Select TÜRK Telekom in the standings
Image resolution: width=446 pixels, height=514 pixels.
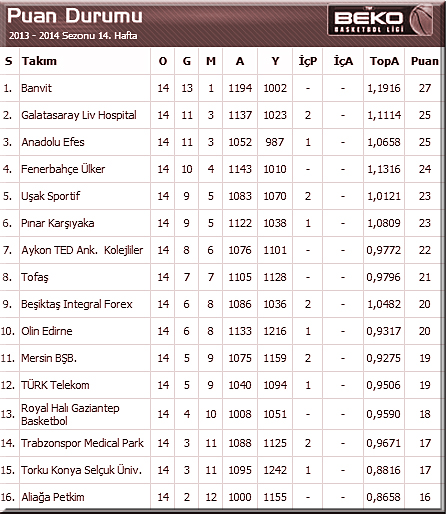click(55, 385)
